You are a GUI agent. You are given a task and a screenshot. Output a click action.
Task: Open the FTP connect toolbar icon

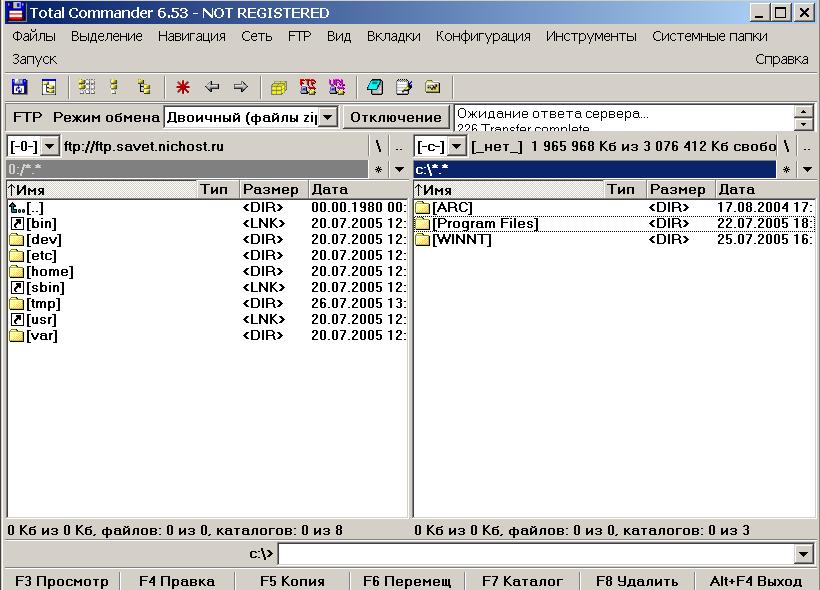(308, 87)
